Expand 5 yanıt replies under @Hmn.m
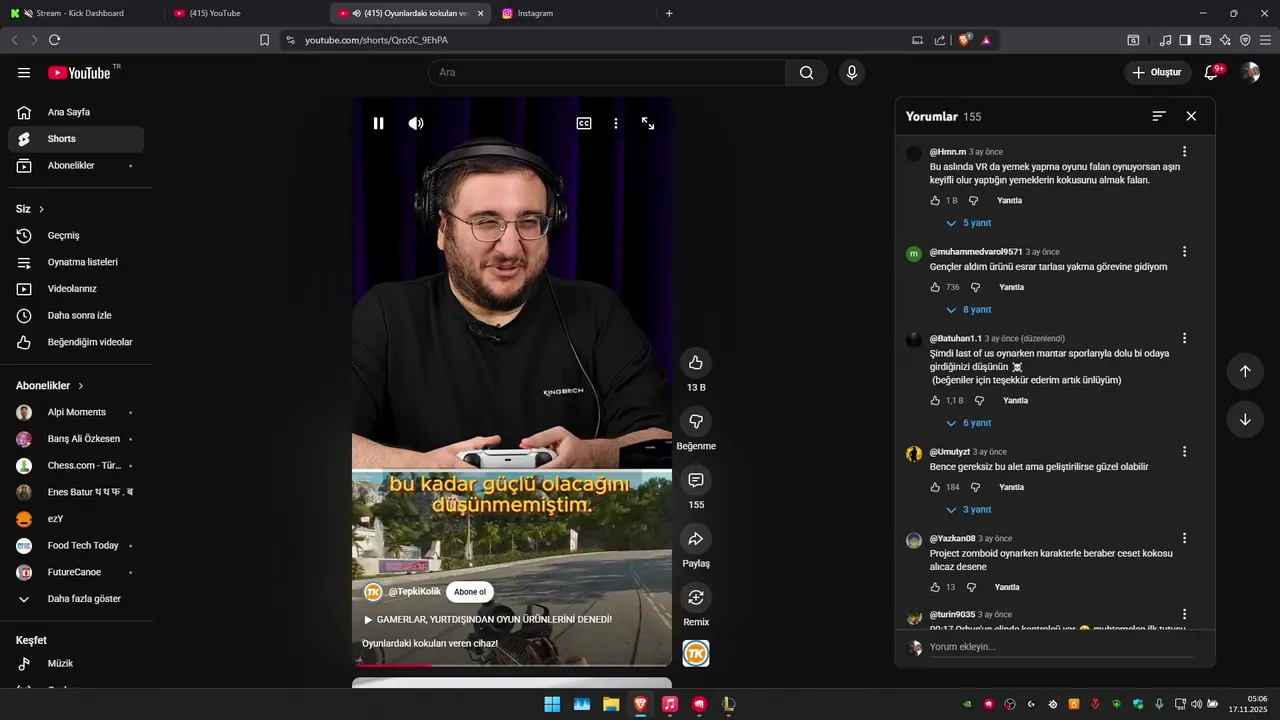1280x720 pixels. click(x=969, y=223)
